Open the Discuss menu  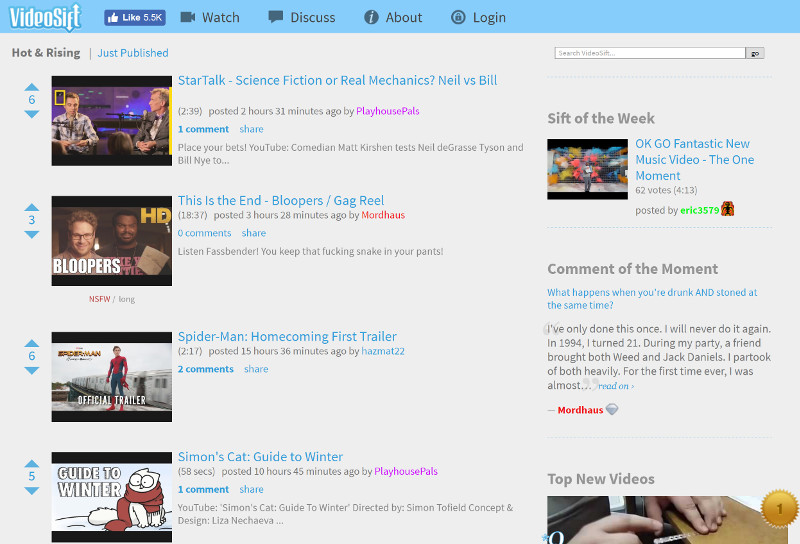[x=302, y=17]
